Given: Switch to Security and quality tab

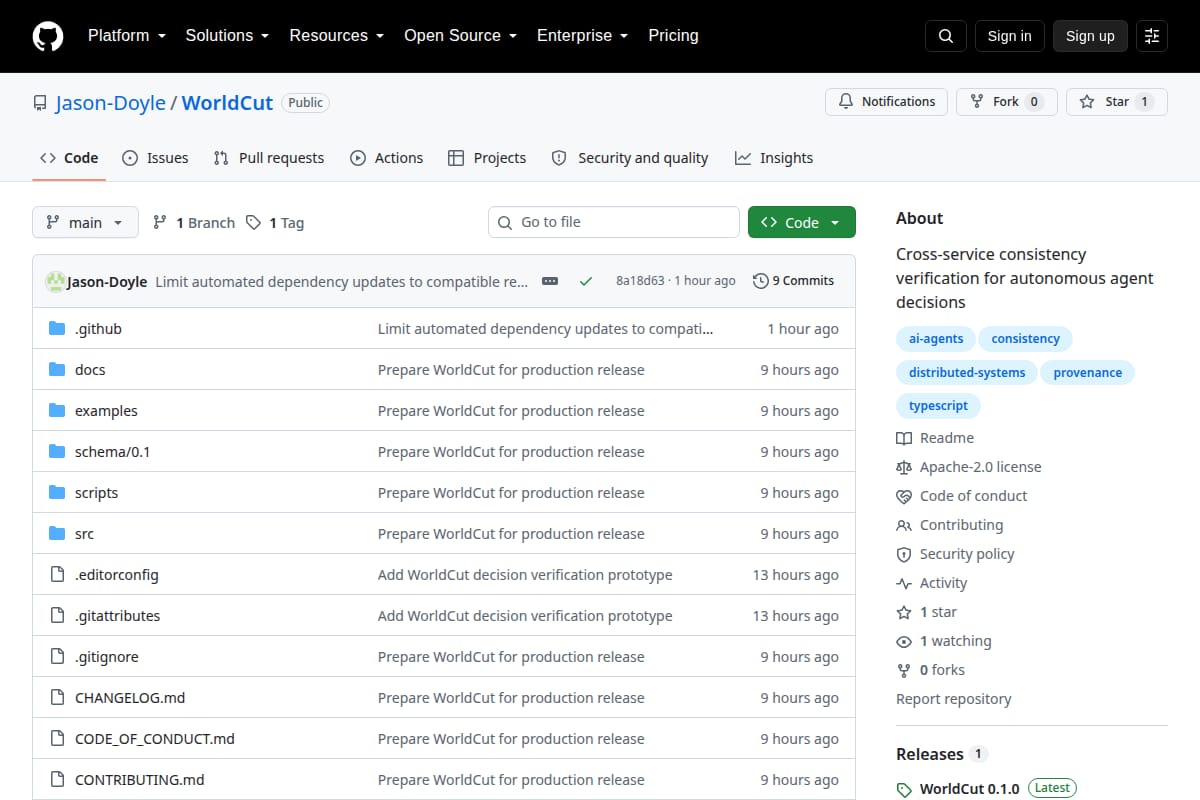Looking at the screenshot, I should click(630, 158).
